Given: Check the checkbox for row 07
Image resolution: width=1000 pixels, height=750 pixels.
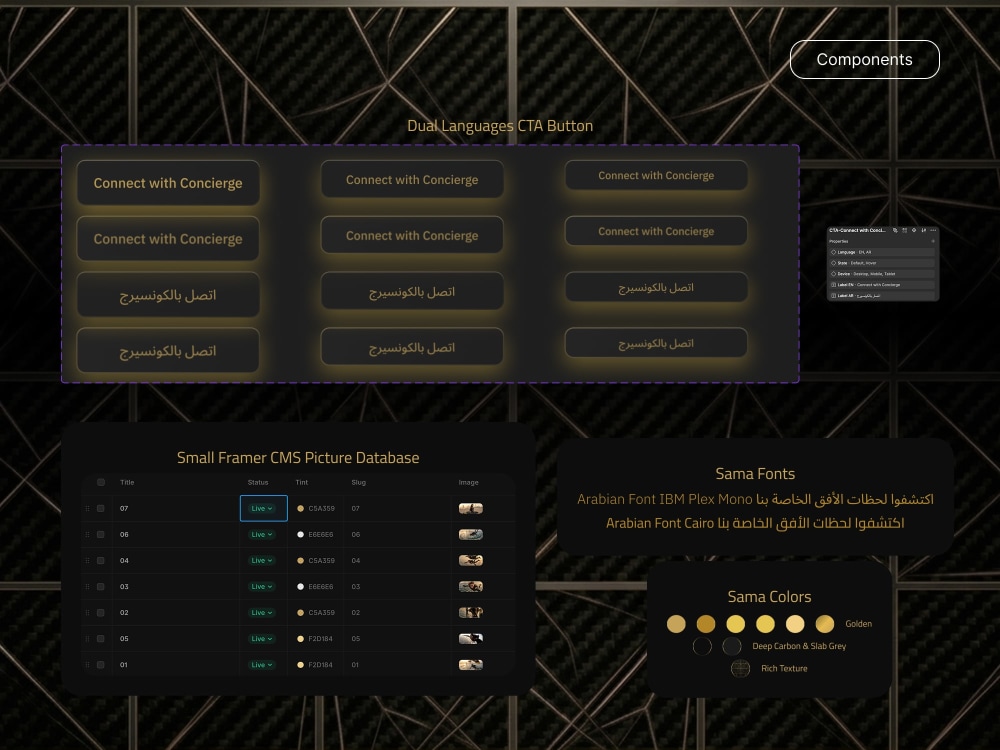Looking at the screenshot, I should (101, 508).
